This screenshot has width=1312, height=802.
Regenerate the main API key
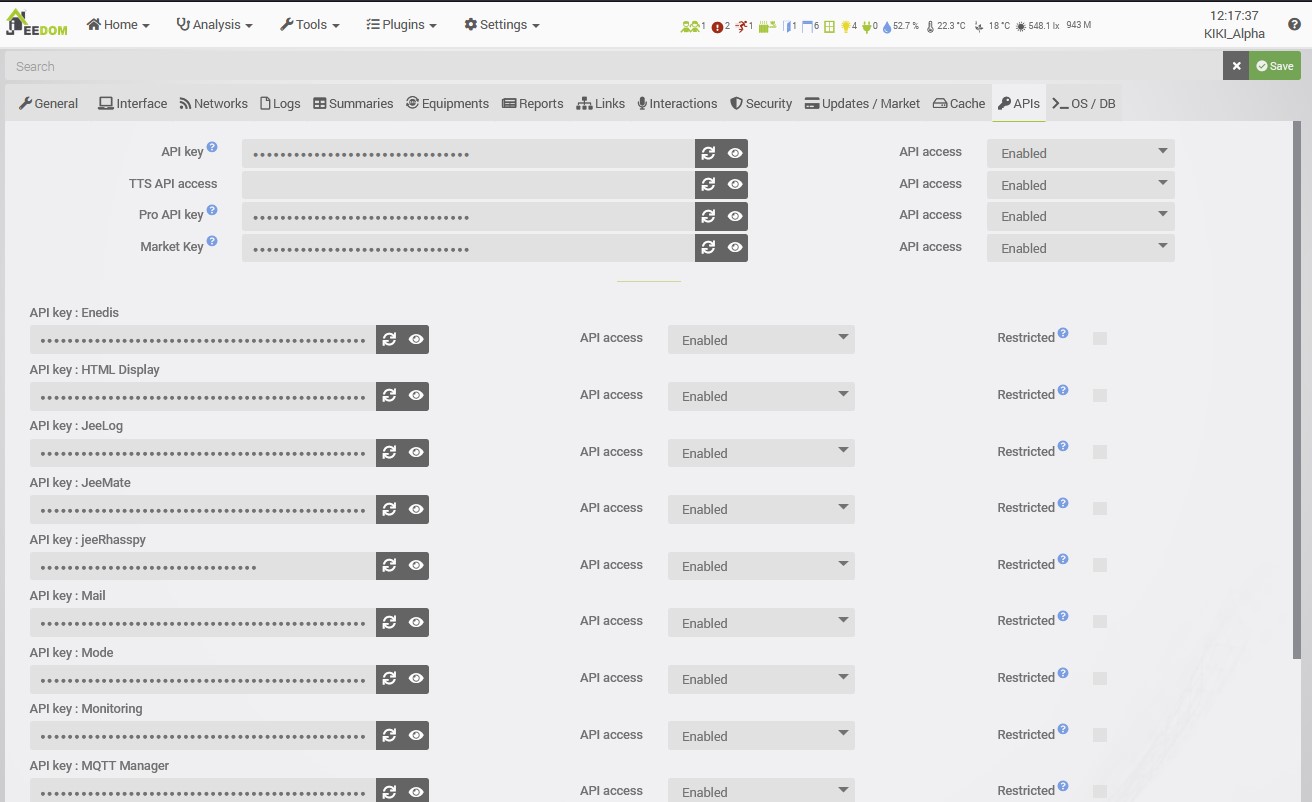click(708, 153)
